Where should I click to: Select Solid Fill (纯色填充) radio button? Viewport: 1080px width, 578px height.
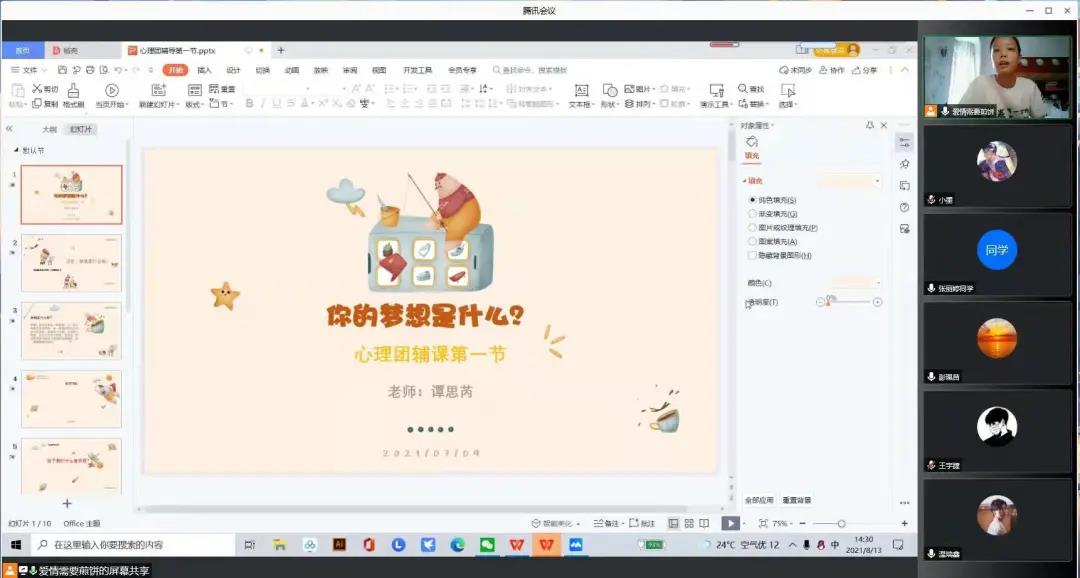[752, 200]
